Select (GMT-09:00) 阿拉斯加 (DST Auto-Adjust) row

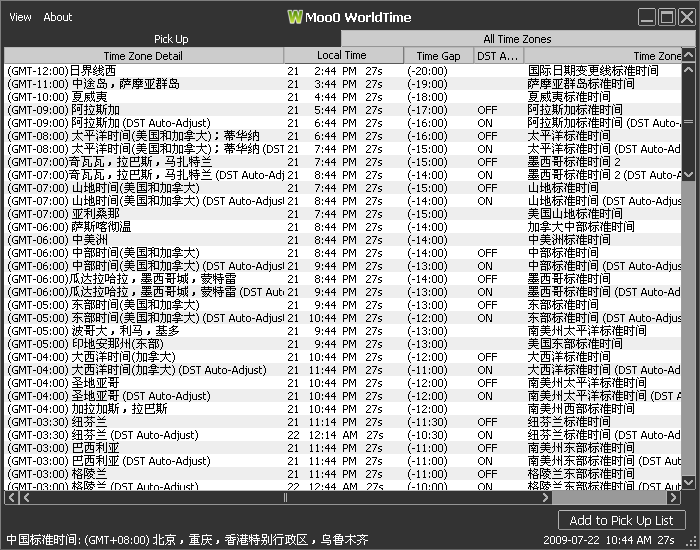tap(343, 123)
